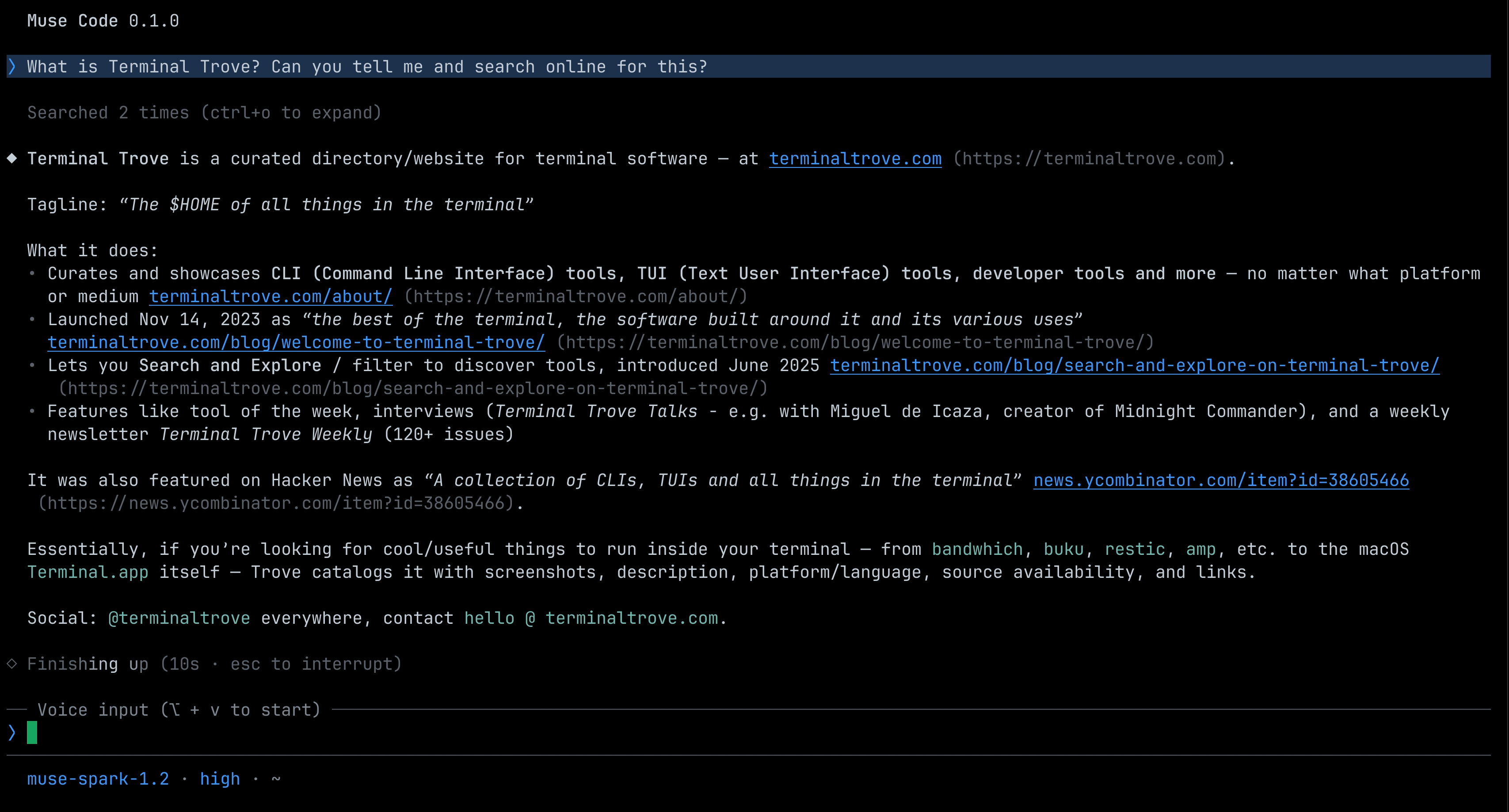The height and width of the screenshot is (812, 1509).
Task: Click the 'Voice input (⌥ + v to start)' label
Action: (179, 710)
